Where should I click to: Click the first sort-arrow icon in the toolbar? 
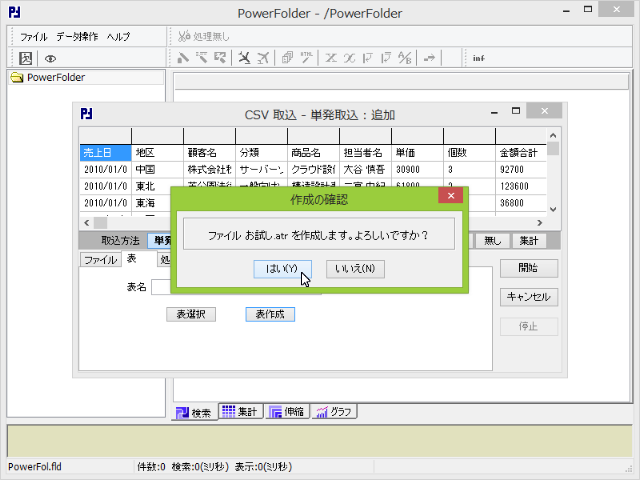pos(367,58)
